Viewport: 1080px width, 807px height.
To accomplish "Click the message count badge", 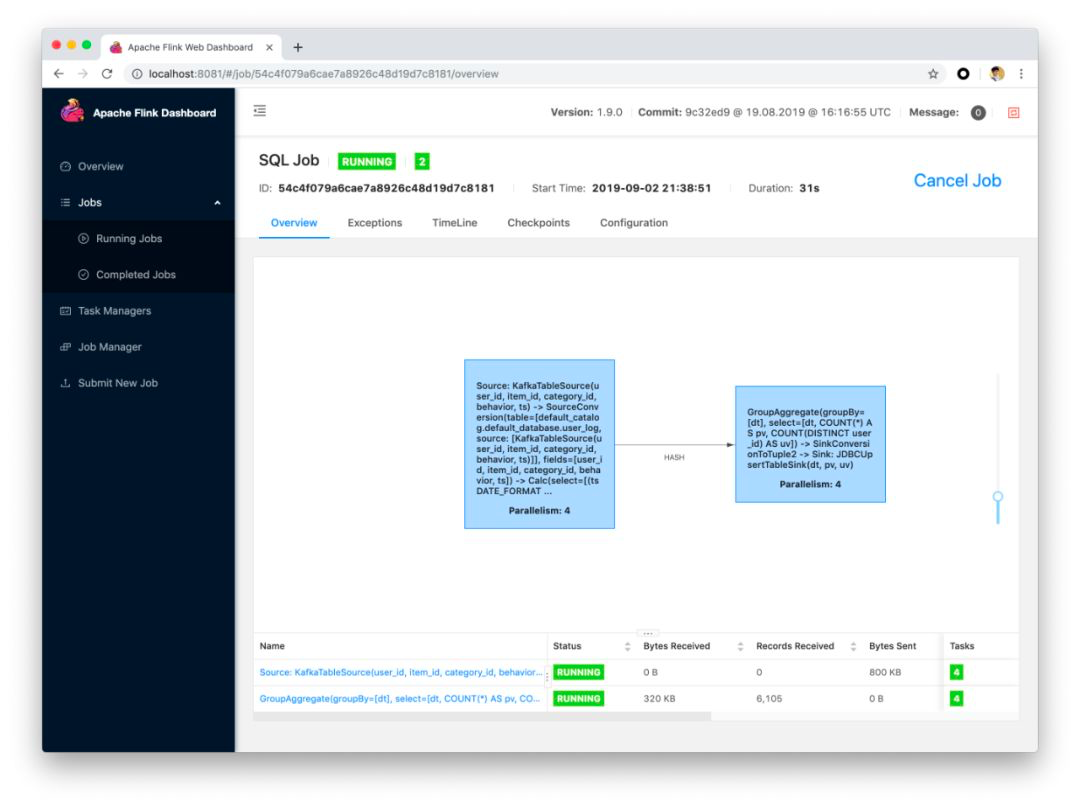I will pos(977,113).
